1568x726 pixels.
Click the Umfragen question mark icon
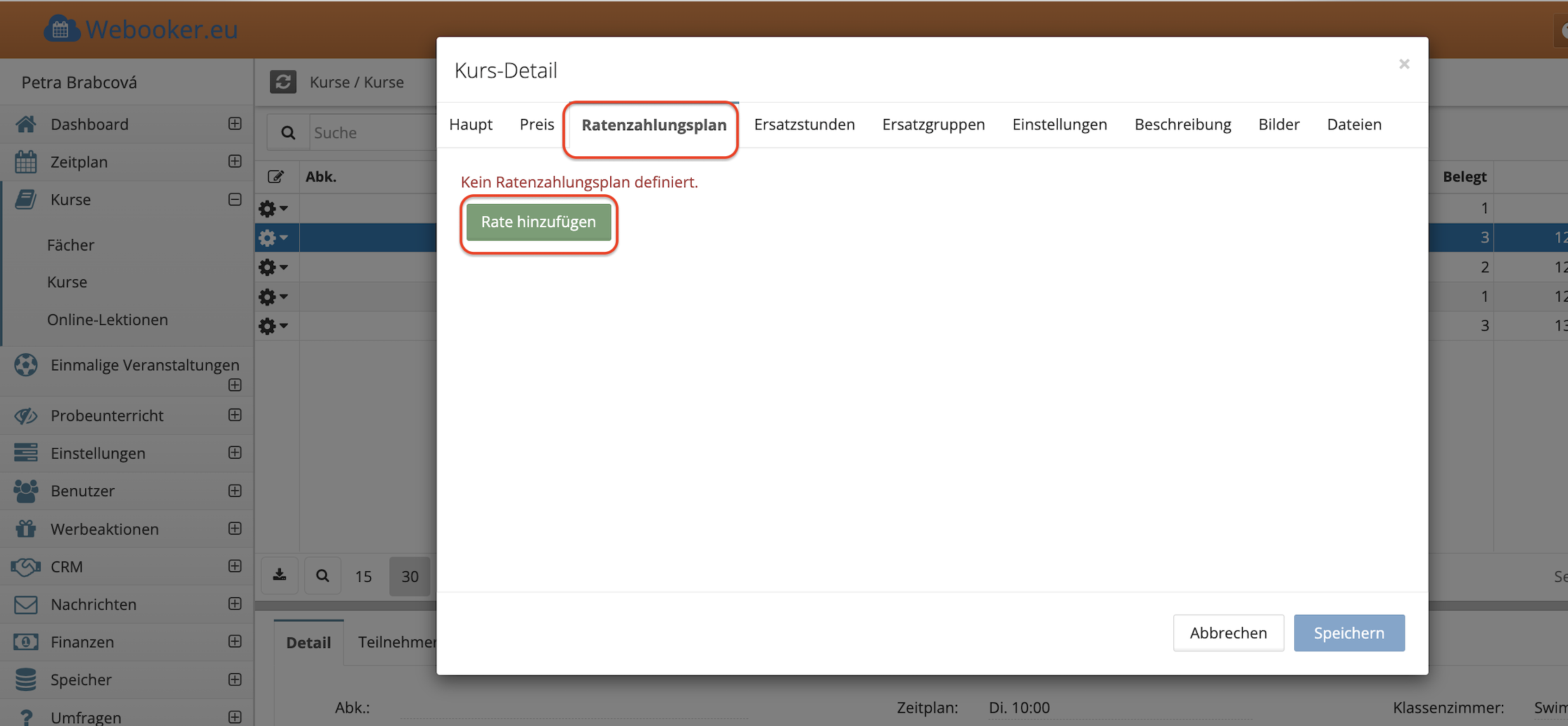(x=26, y=717)
